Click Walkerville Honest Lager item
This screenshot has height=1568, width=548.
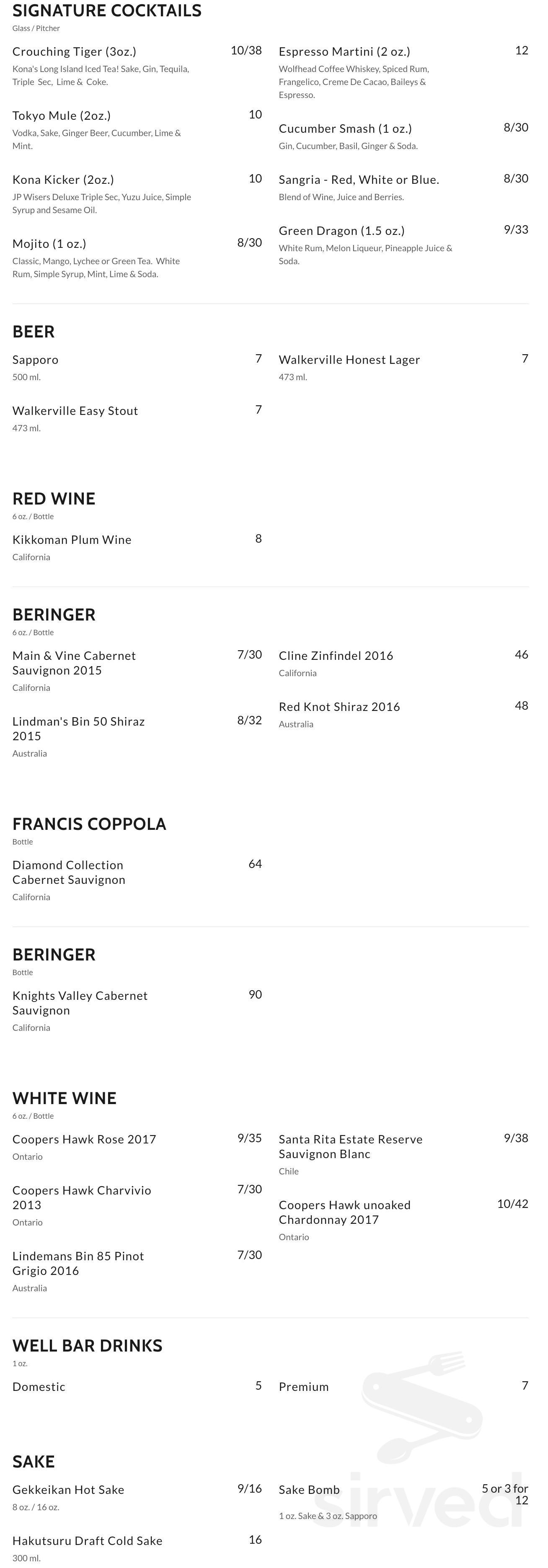(349, 360)
